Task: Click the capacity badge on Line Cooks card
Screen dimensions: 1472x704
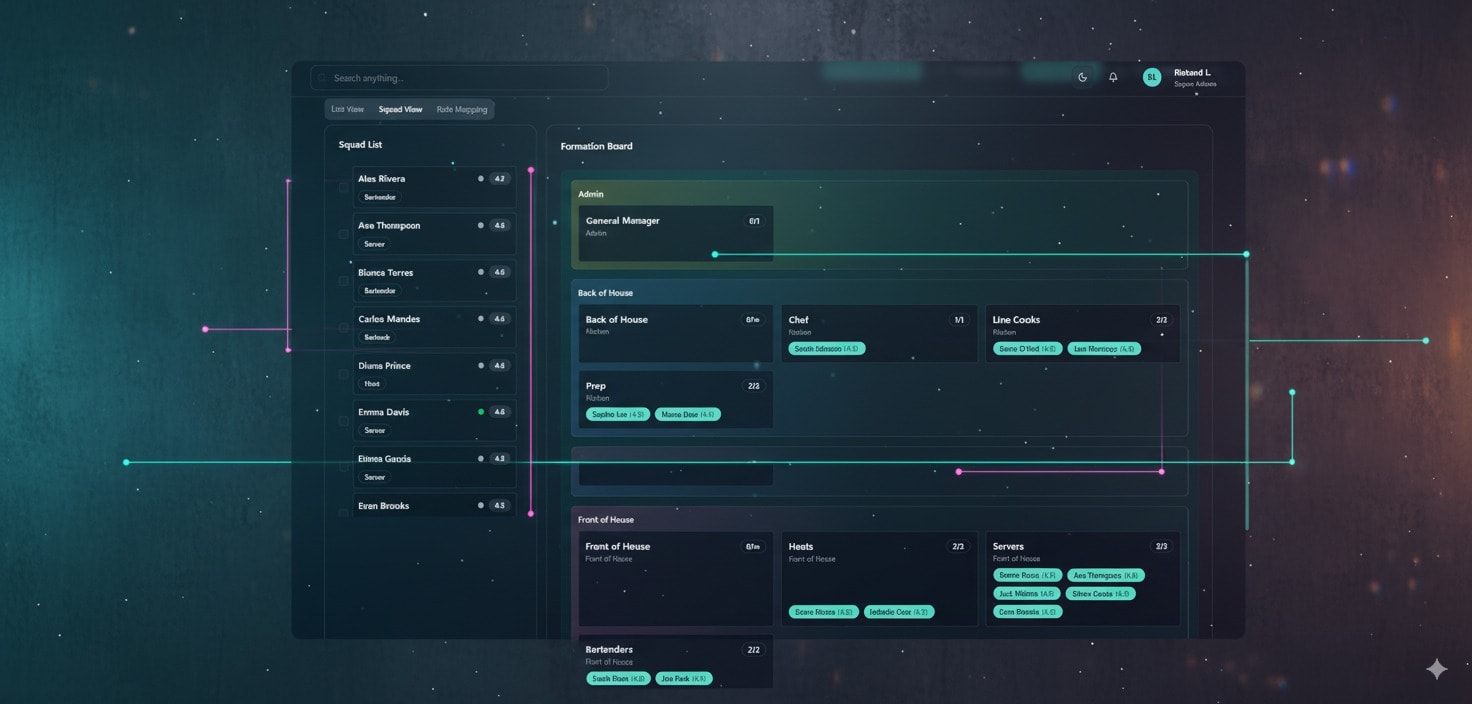Action: pyautogui.click(x=1161, y=320)
